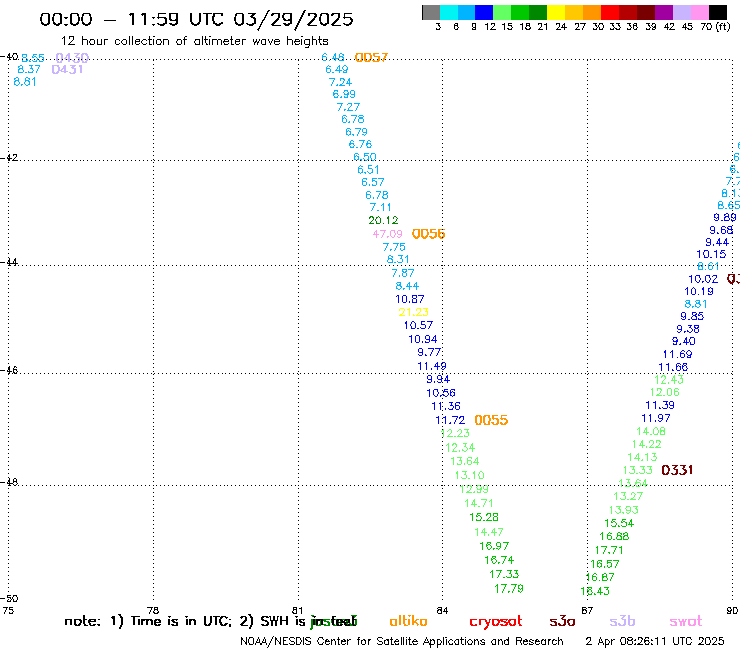The image size is (740, 650).
Task: Click the longitude axis label 84
Action: coord(442,610)
